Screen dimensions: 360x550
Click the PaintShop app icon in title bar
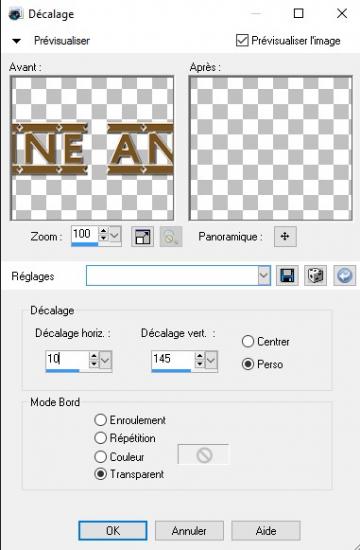16,14
